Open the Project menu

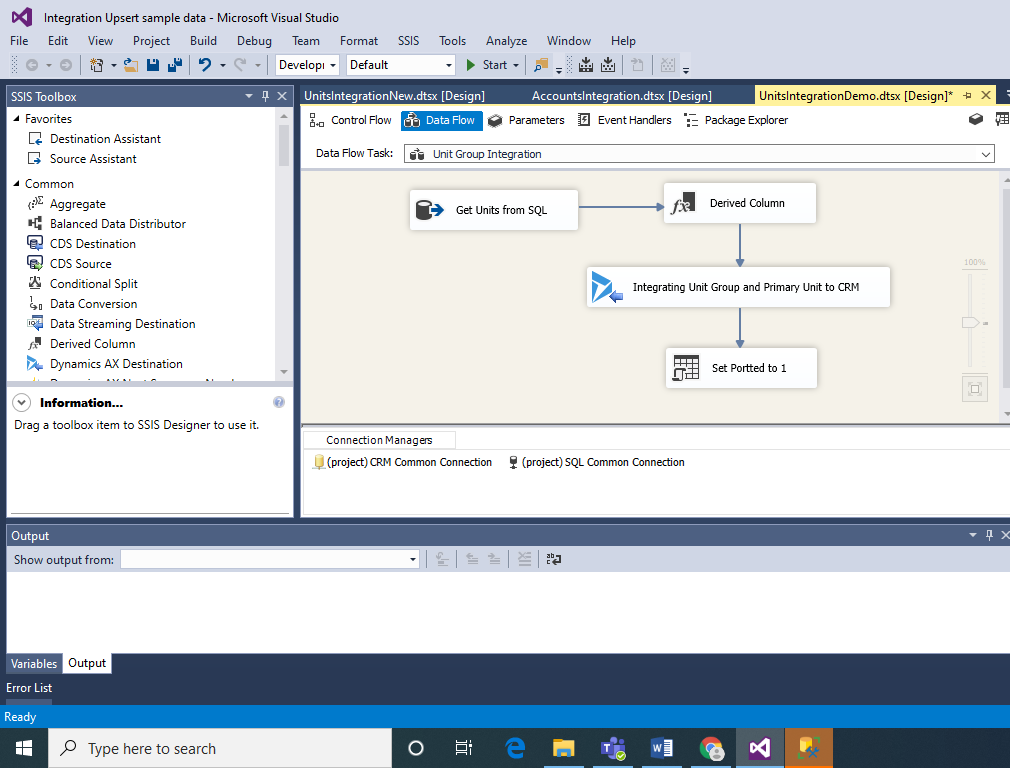pos(151,41)
